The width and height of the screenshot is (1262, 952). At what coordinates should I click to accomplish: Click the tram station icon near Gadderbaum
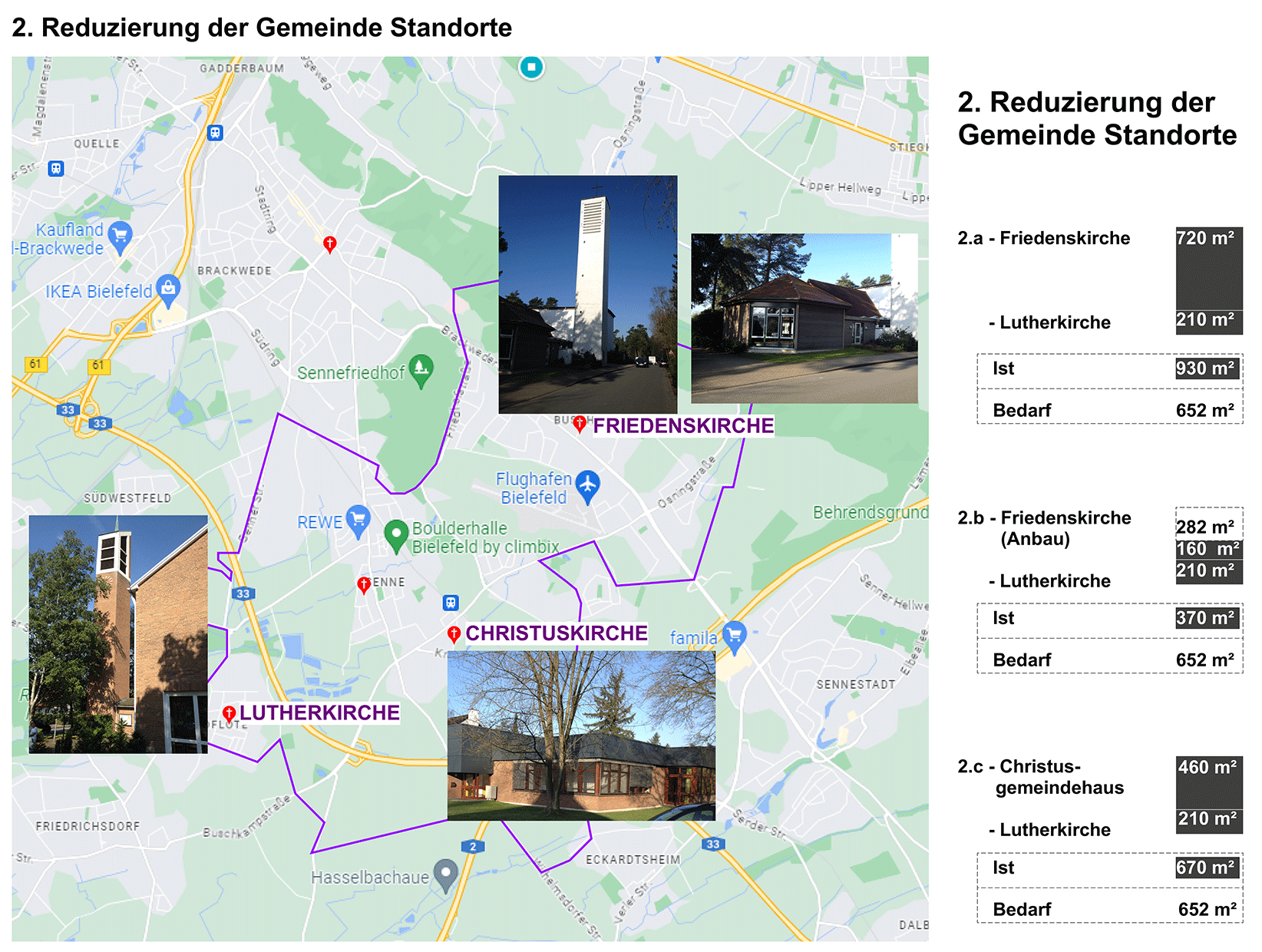[x=216, y=133]
